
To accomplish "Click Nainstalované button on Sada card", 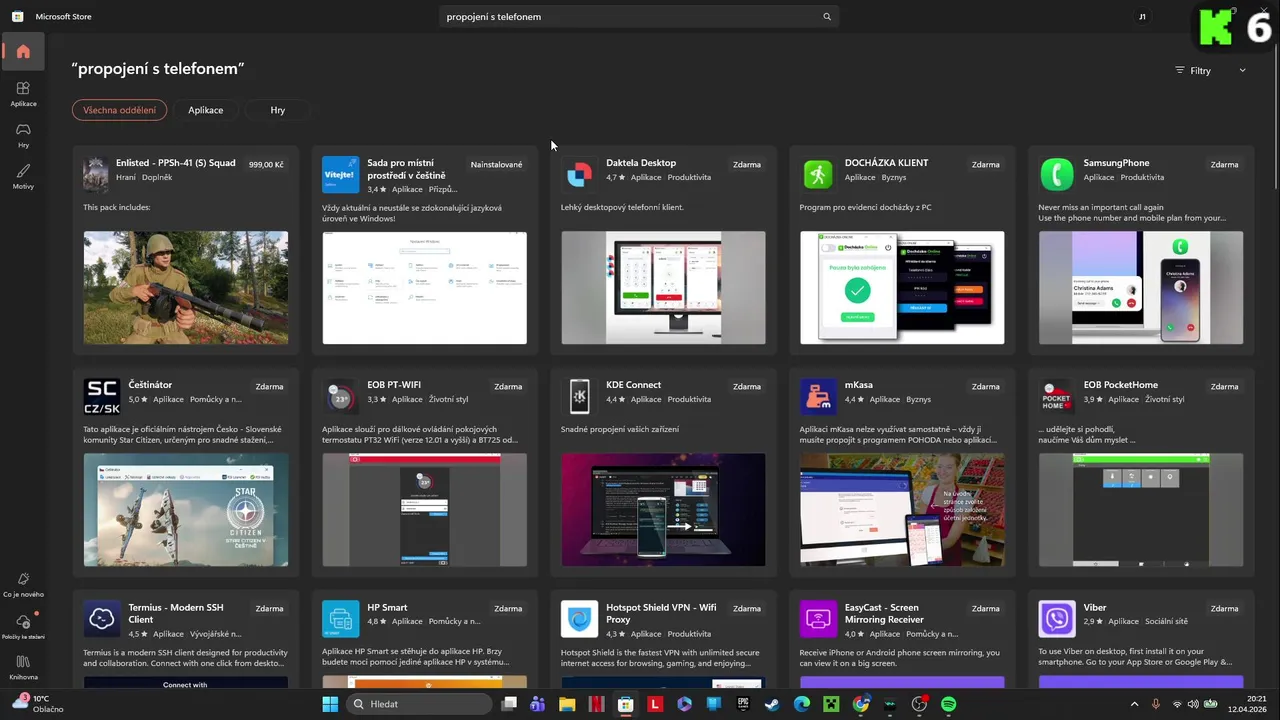I will [x=497, y=164].
